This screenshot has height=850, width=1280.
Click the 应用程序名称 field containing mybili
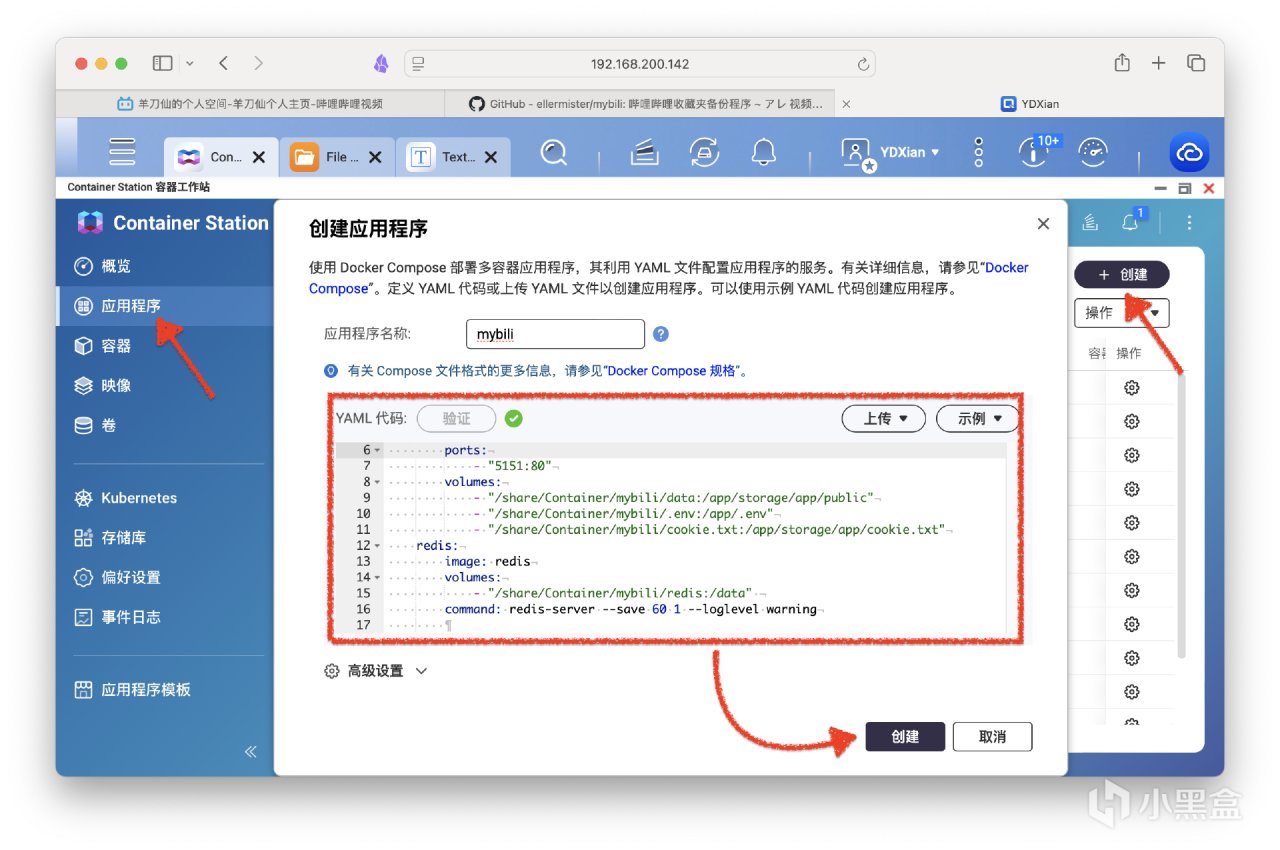(555, 334)
